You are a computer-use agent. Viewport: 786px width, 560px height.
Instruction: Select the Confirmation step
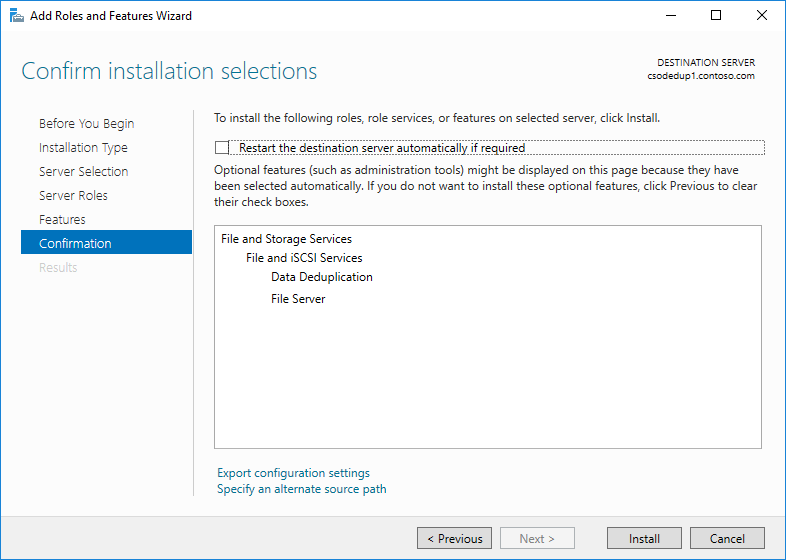click(75, 244)
